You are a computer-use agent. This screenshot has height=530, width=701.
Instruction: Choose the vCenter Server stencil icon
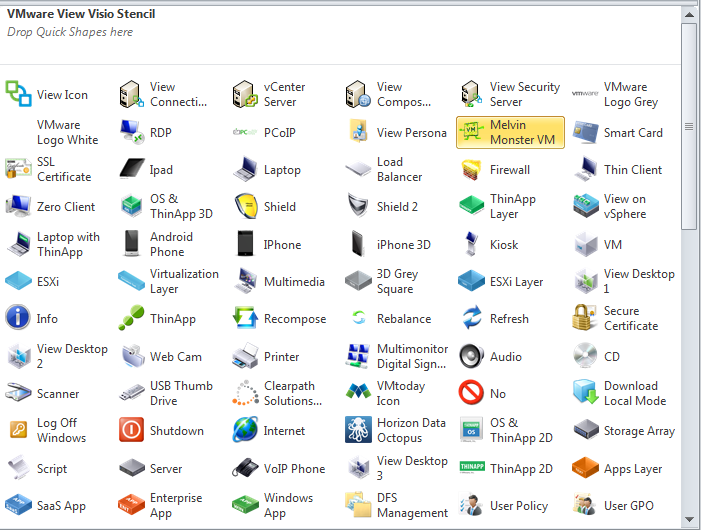[x=245, y=94]
